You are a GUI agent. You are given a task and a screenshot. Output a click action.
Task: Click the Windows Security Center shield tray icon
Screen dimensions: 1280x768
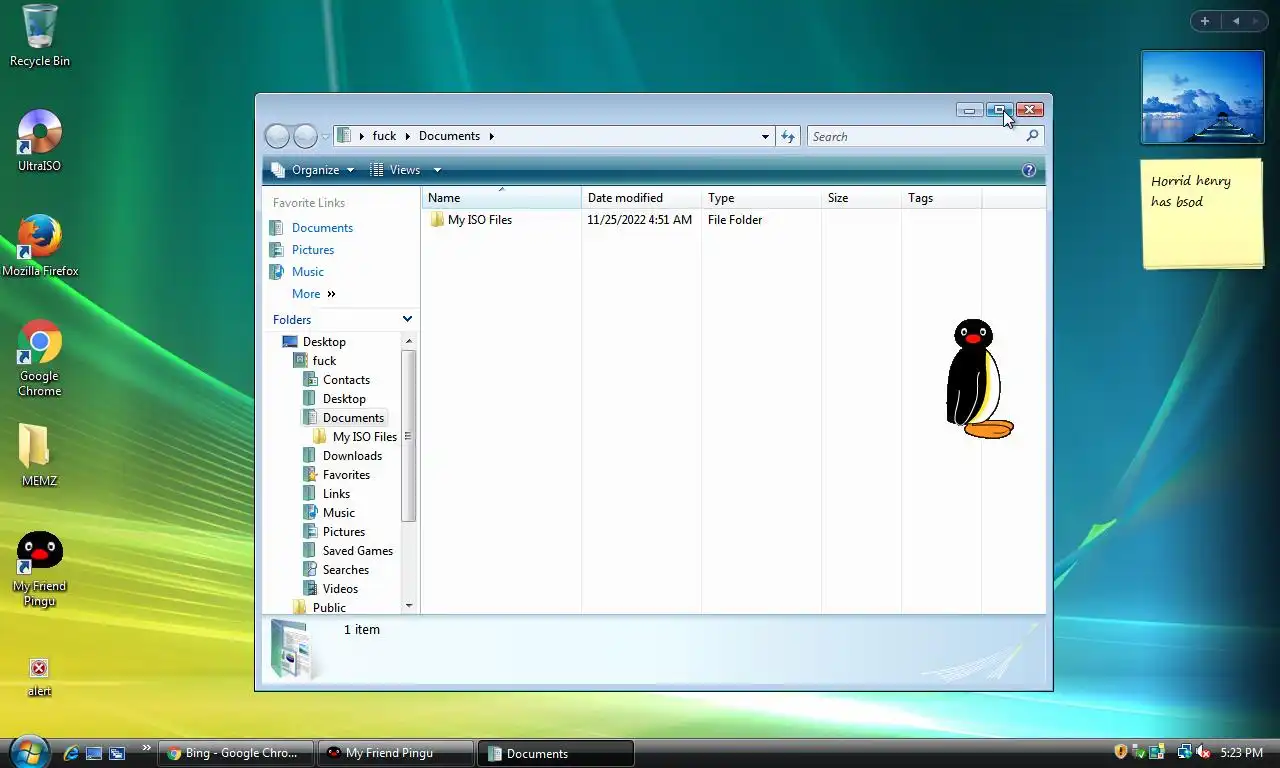[x=1121, y=752]
